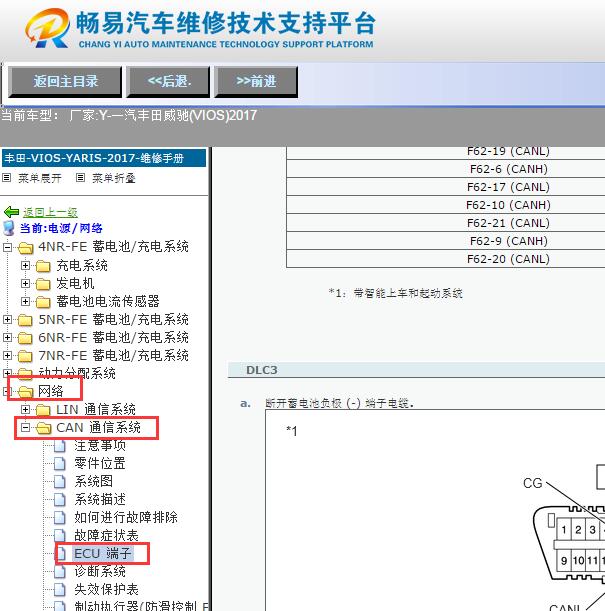Click the CAN 通信系统 folder icon
This screenshot has width=605, height=611.
44,428
